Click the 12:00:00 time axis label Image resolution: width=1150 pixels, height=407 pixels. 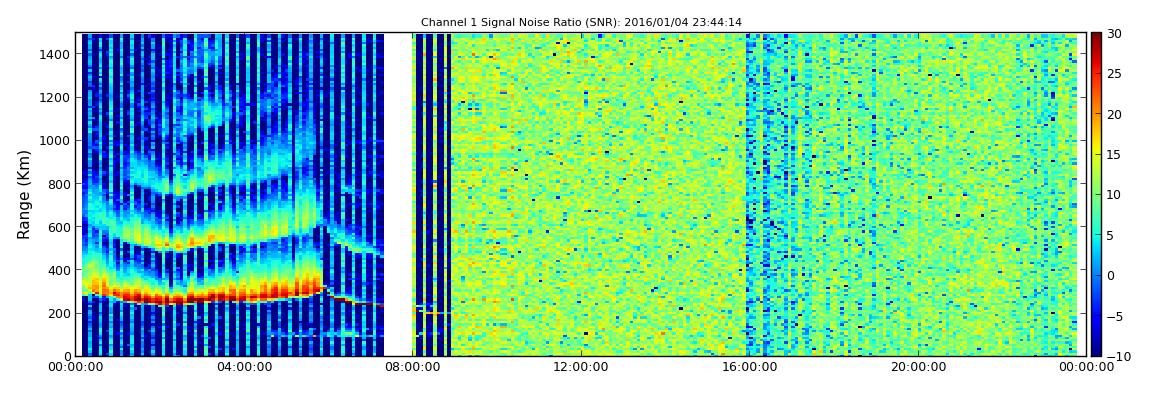[579, 366]
